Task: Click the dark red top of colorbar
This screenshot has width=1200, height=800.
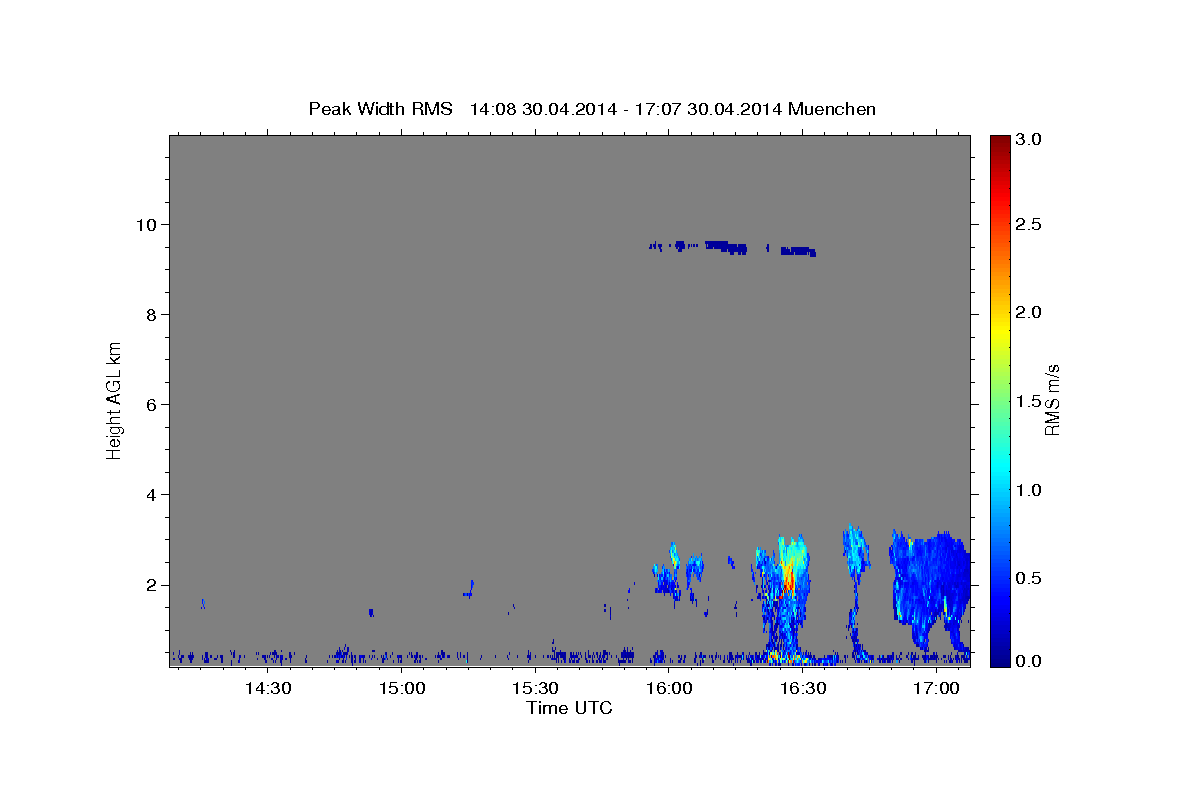Action: coord(999,145)
